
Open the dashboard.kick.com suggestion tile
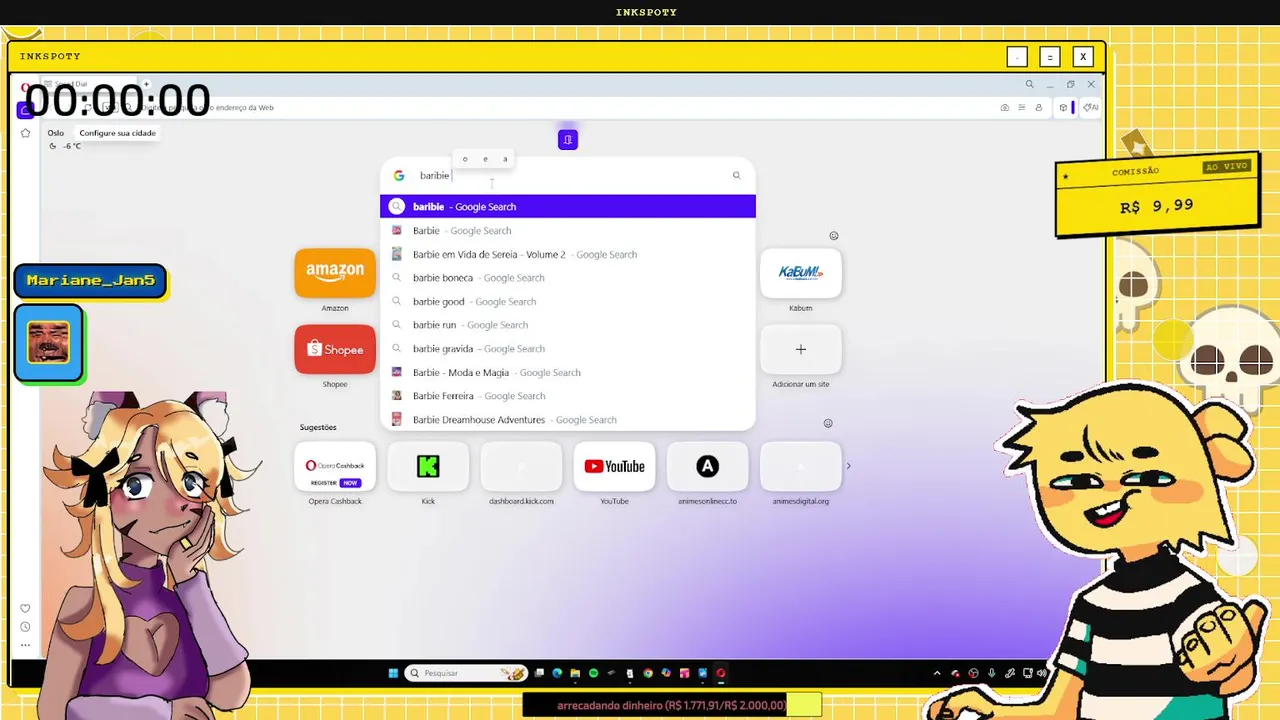click(x=521, y=466)
